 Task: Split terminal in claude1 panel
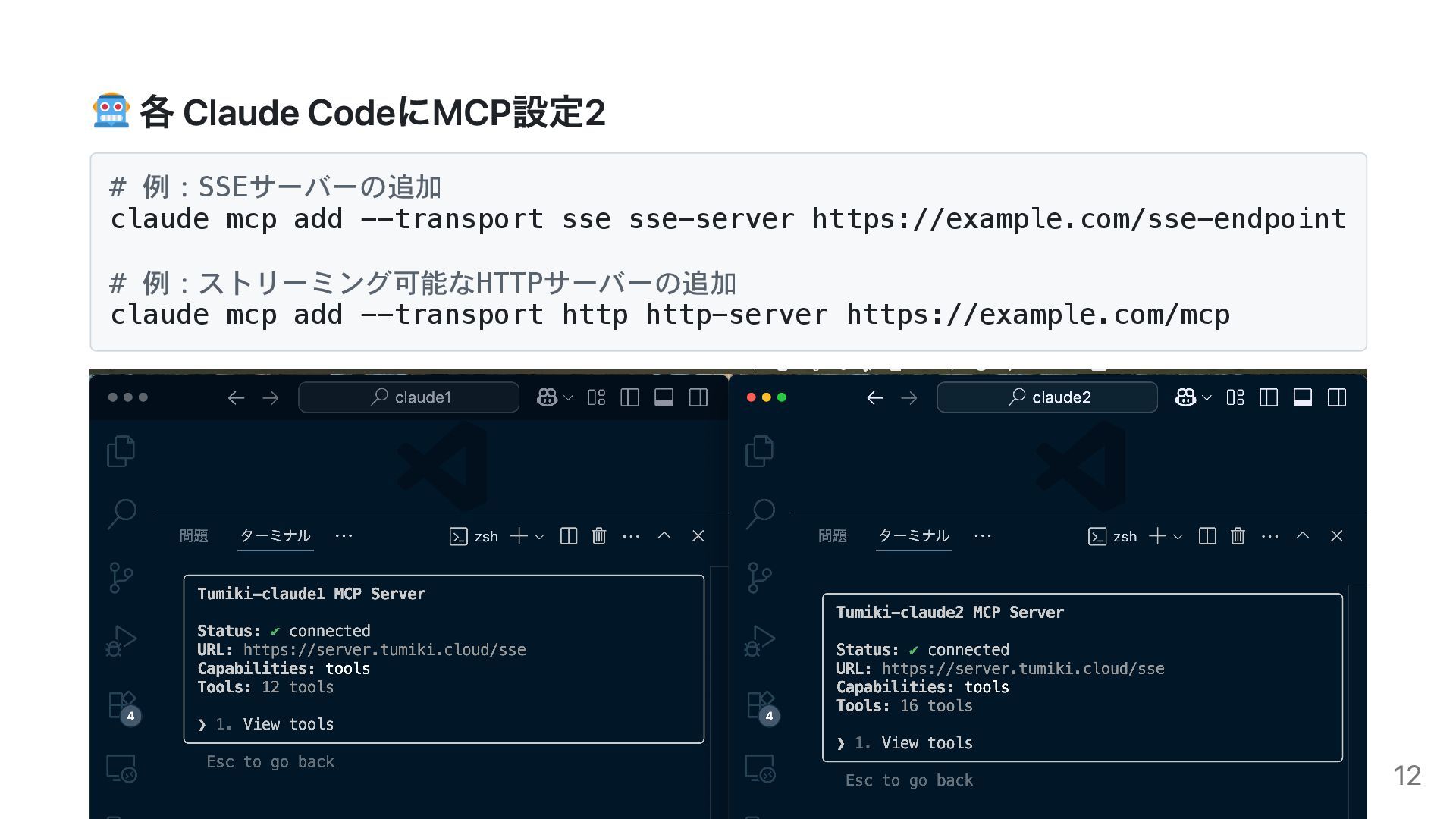pos(569,536)
